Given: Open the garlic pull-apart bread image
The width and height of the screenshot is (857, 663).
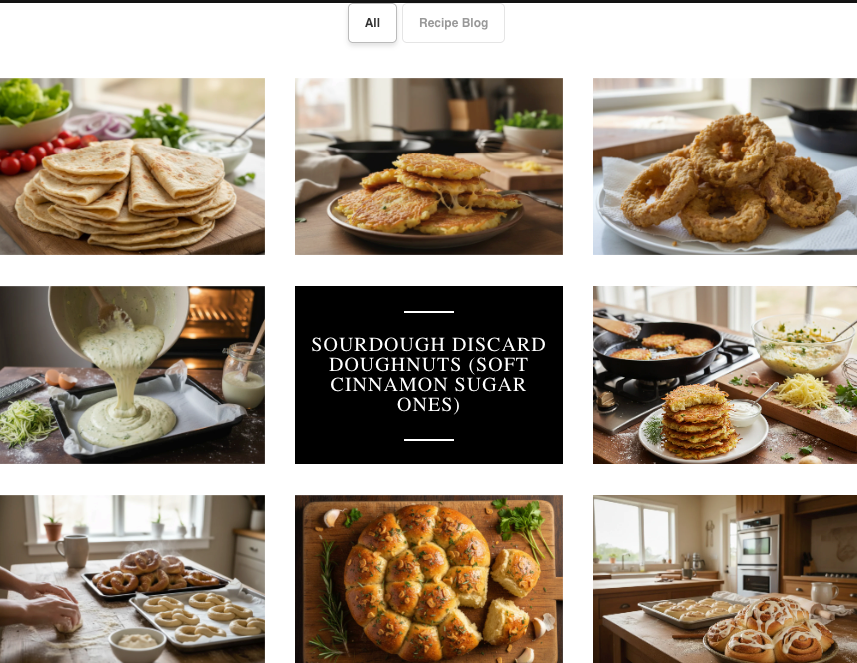Looking at the screenshot, I should (429, 579).
